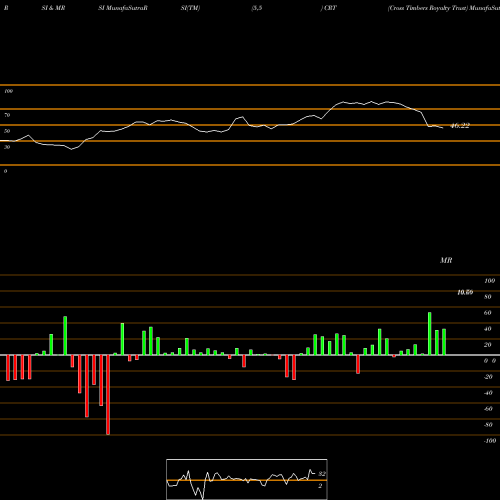Click the MR panel label
Image resolution: width=500 pixels, height=500 pixels.
[446, 260]
